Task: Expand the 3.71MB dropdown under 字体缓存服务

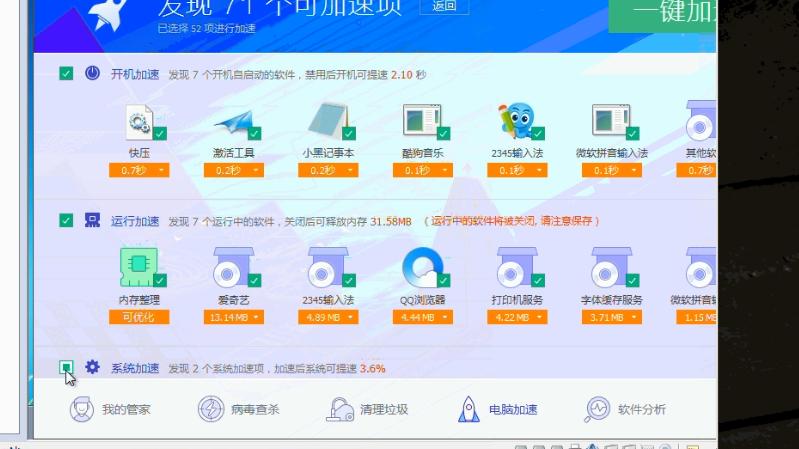Action: (612, 317)
